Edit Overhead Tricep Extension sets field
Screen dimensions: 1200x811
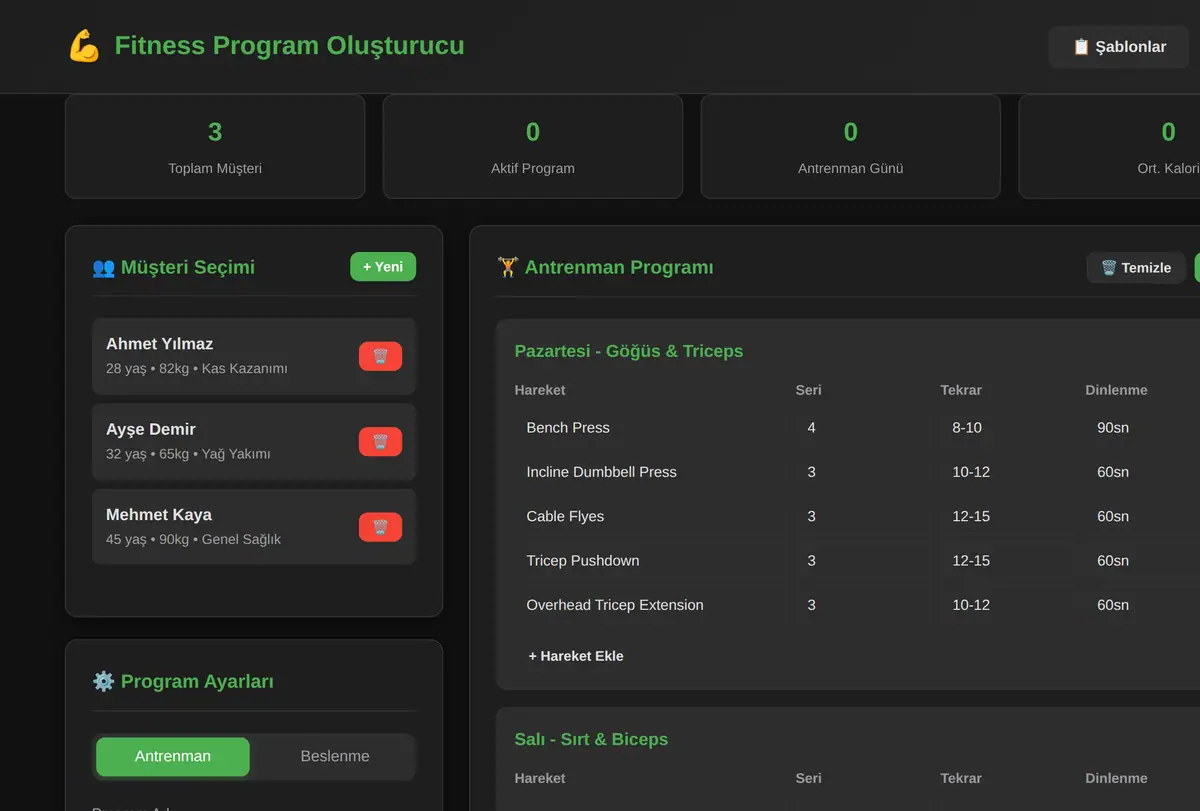click(x=862, y=605)
